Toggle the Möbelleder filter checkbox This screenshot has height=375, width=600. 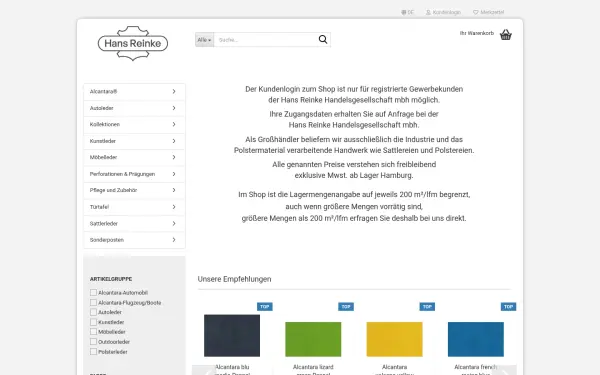coord(93,332)
